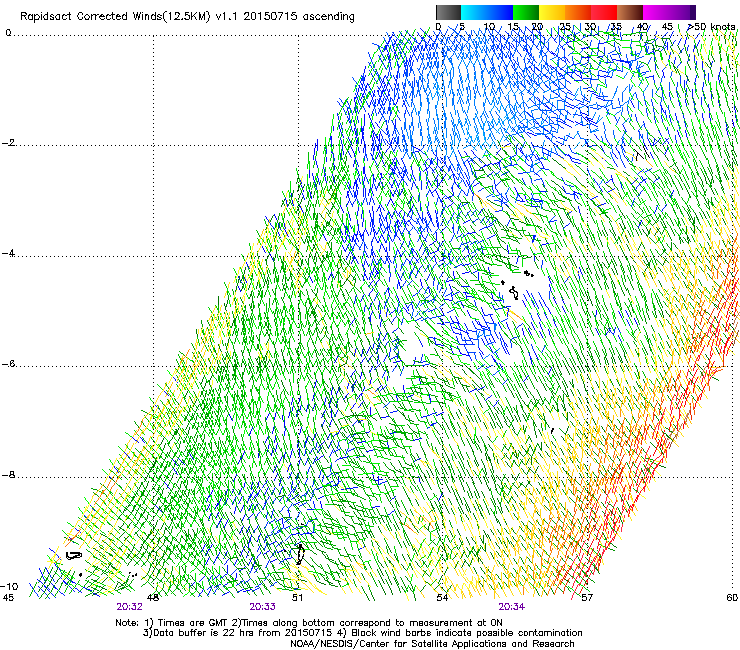Screen dimensions: 740x650
Task: Click the longitude label 54
Action: tap(442, 598)
